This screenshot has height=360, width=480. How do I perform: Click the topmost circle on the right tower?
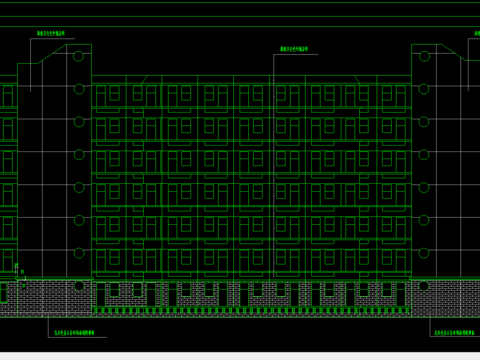point(424,56)
